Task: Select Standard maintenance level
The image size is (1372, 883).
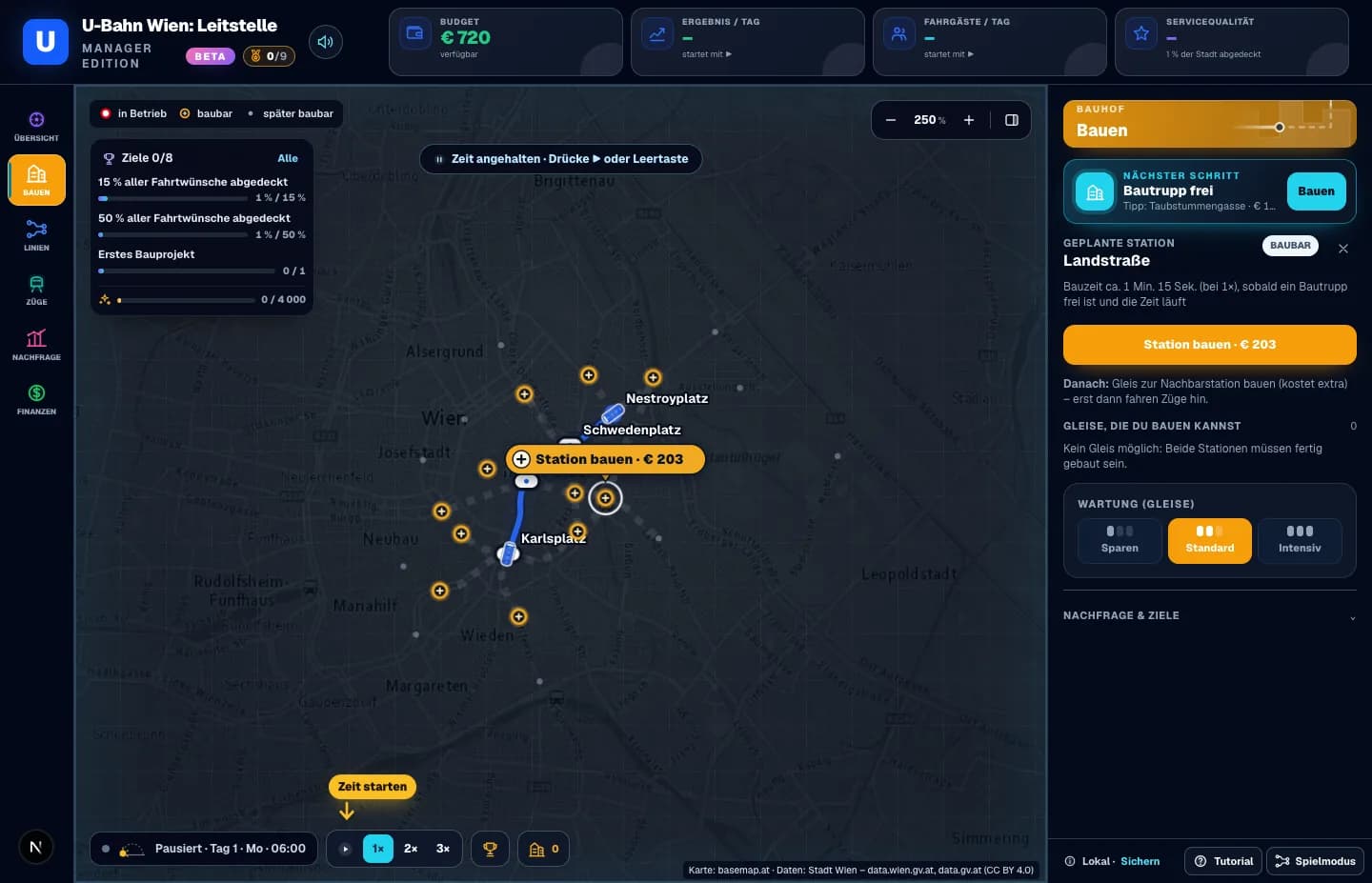Action: [x=1210, y=541]
